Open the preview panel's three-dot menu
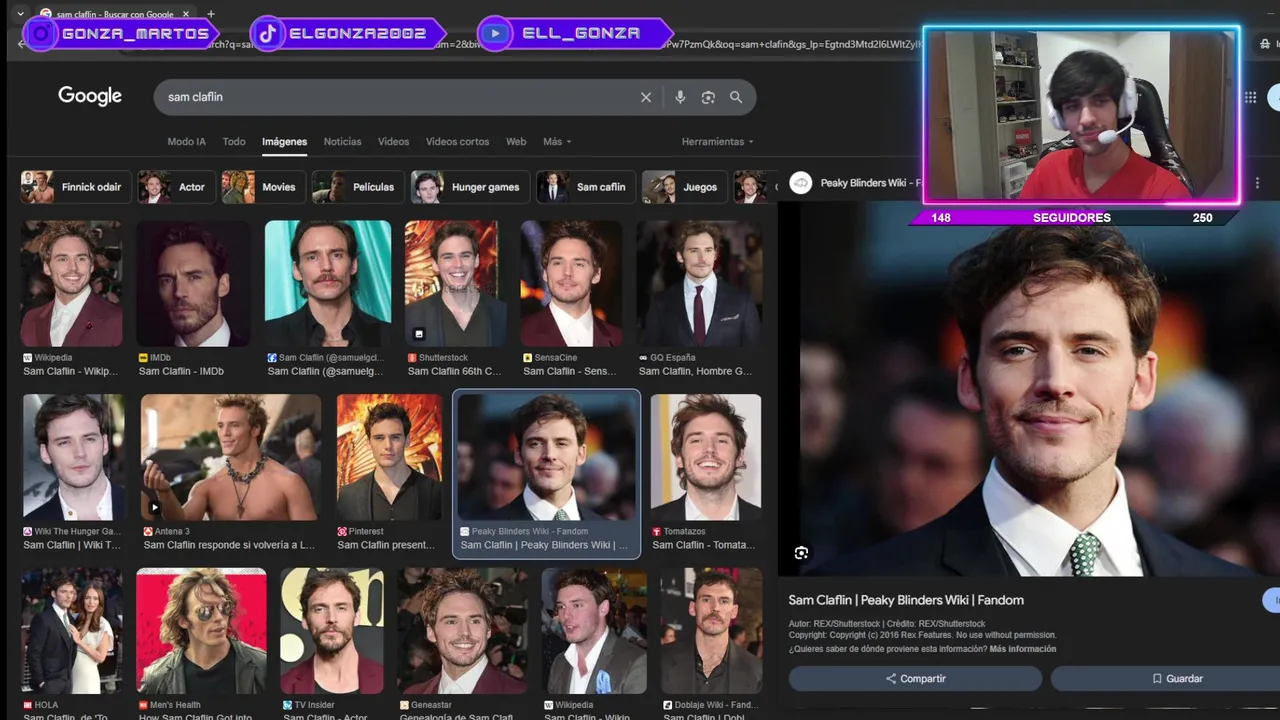 [x=1257, y=183]
